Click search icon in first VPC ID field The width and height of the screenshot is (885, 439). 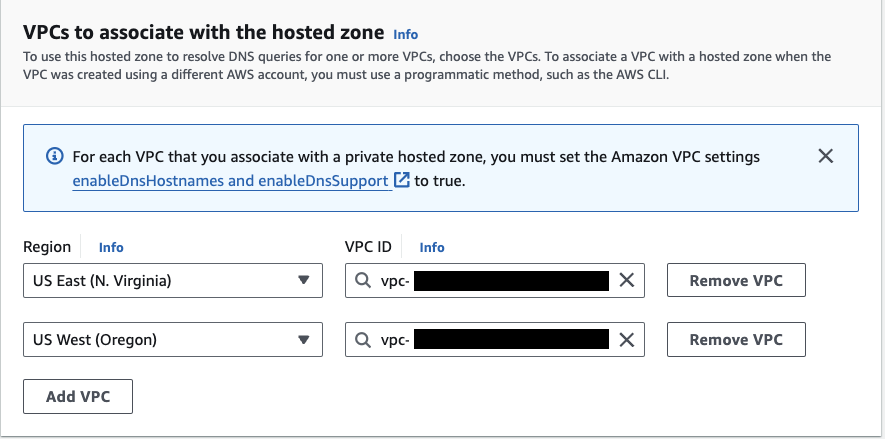tap(362, 281)
